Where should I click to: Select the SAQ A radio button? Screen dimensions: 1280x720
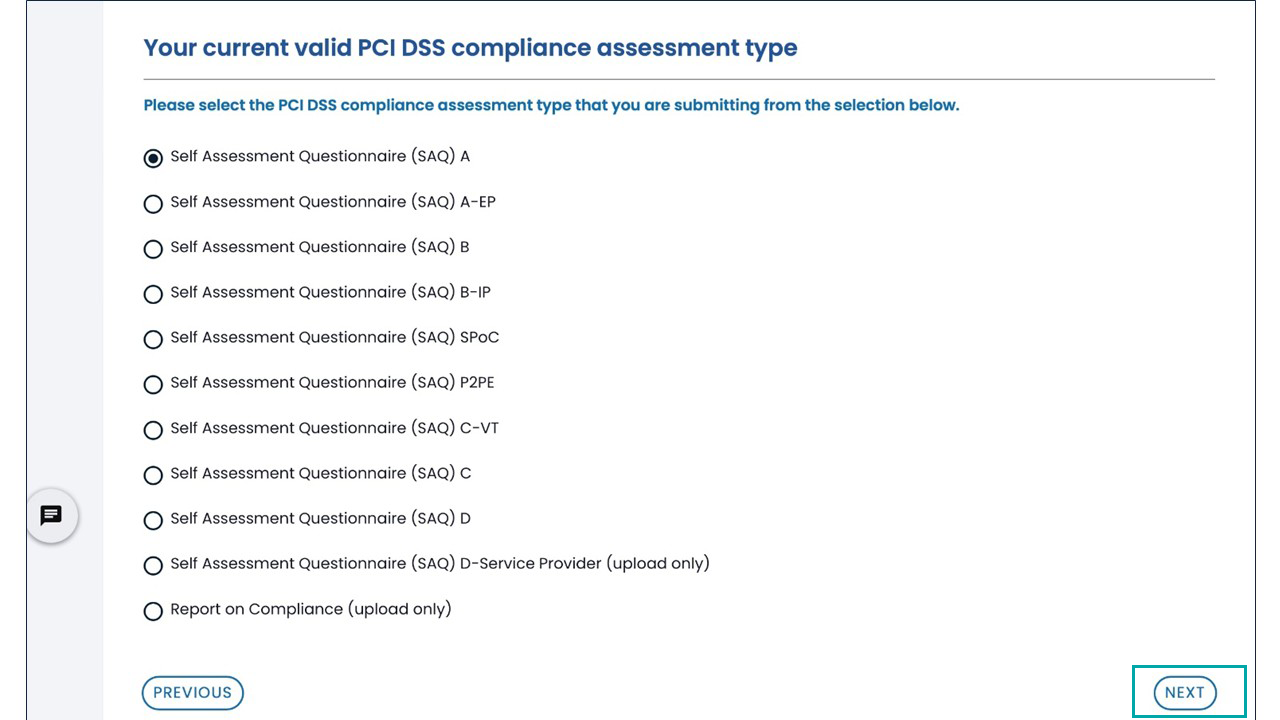153,158
